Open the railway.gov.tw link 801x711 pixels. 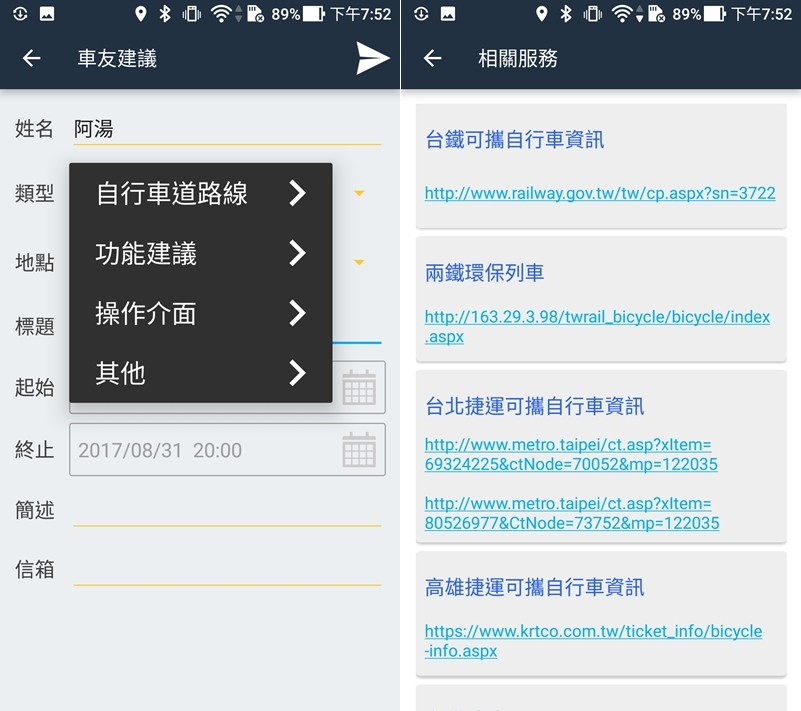[600, 193]
